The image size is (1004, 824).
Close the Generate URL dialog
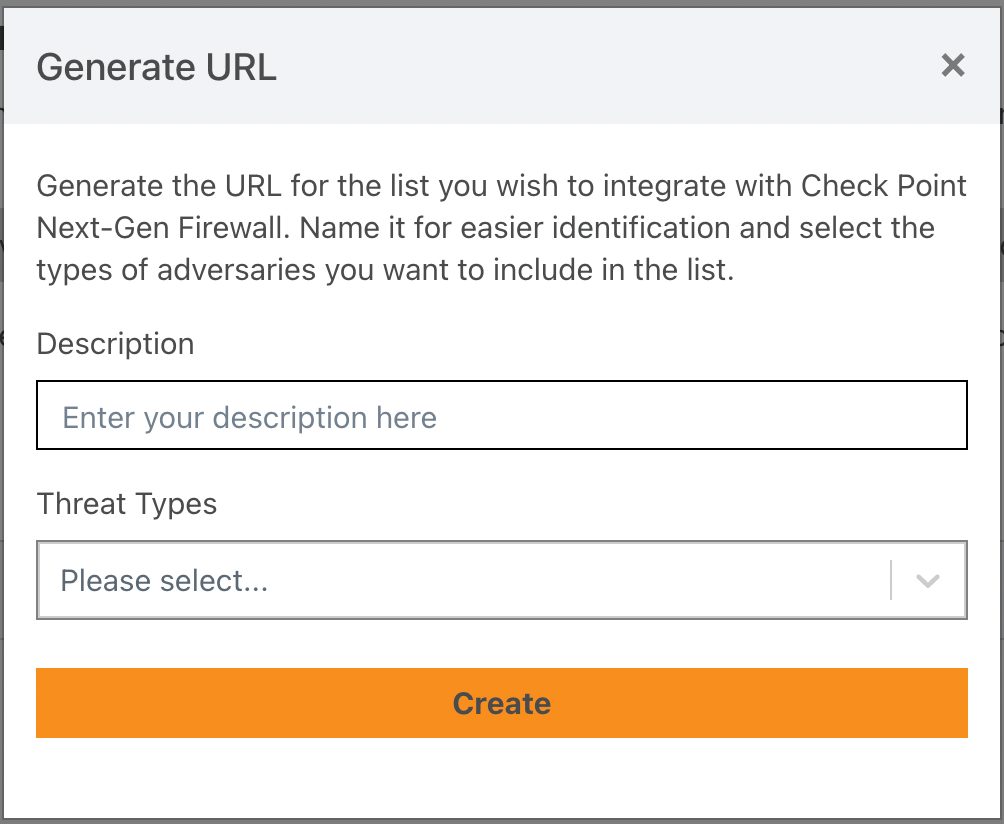click(953, 66)
